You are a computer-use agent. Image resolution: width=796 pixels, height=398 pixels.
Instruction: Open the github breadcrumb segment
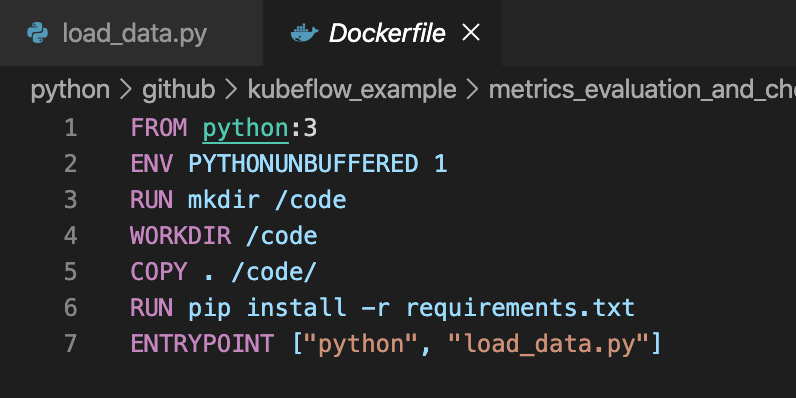(x=179, y=90)
